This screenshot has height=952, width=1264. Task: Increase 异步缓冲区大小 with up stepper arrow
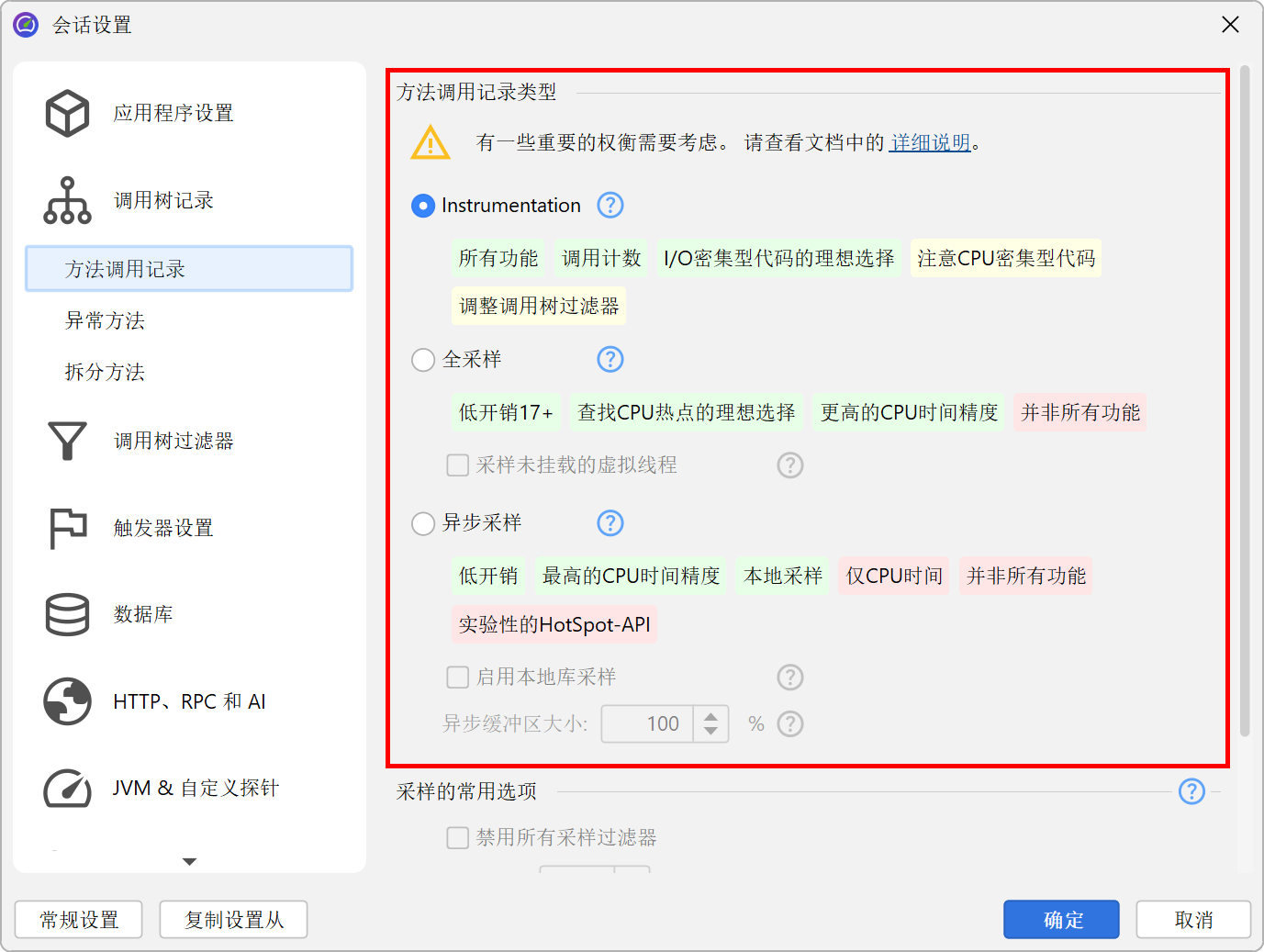[710, 716]
